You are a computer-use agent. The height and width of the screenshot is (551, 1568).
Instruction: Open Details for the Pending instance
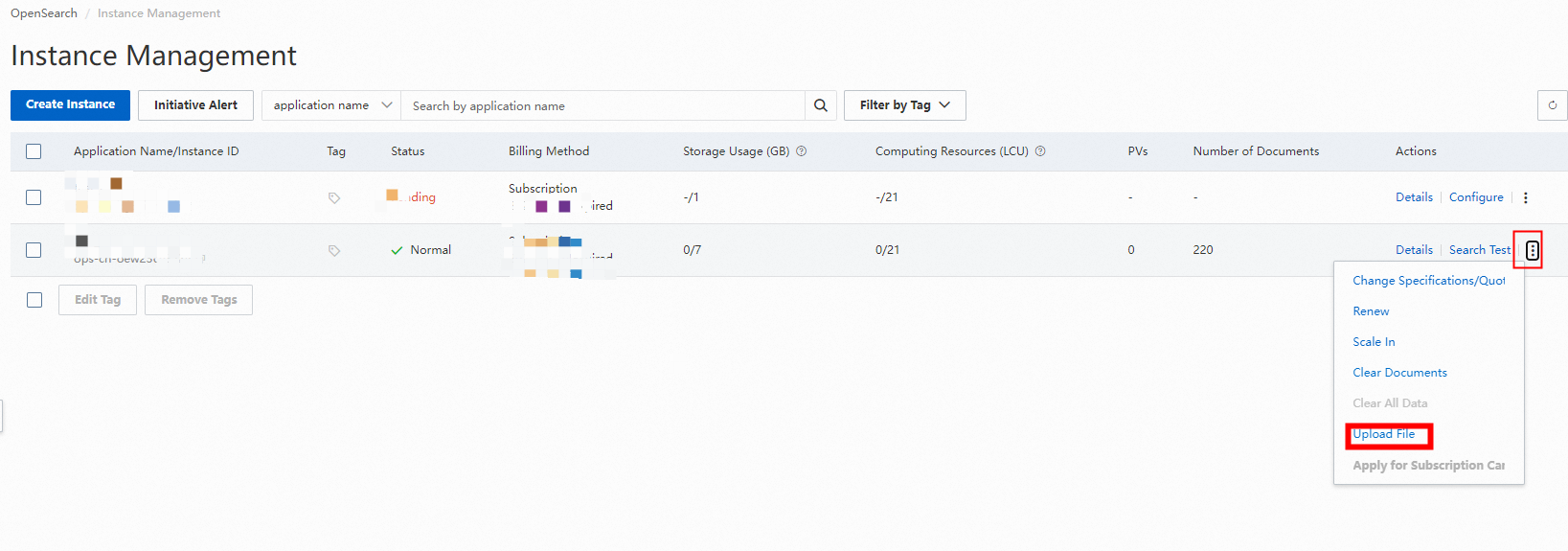click(1414, 197)
